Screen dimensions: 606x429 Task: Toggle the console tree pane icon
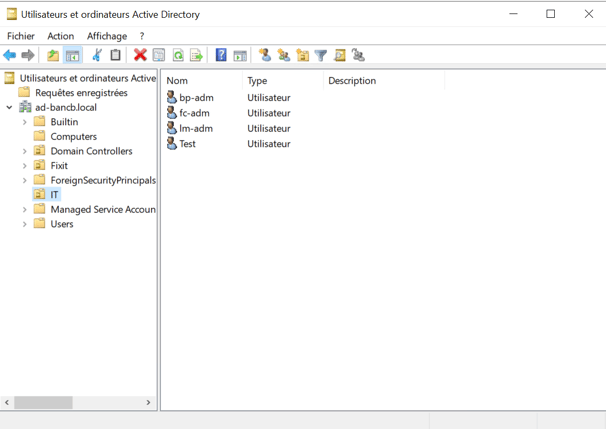tap(72, 55)
